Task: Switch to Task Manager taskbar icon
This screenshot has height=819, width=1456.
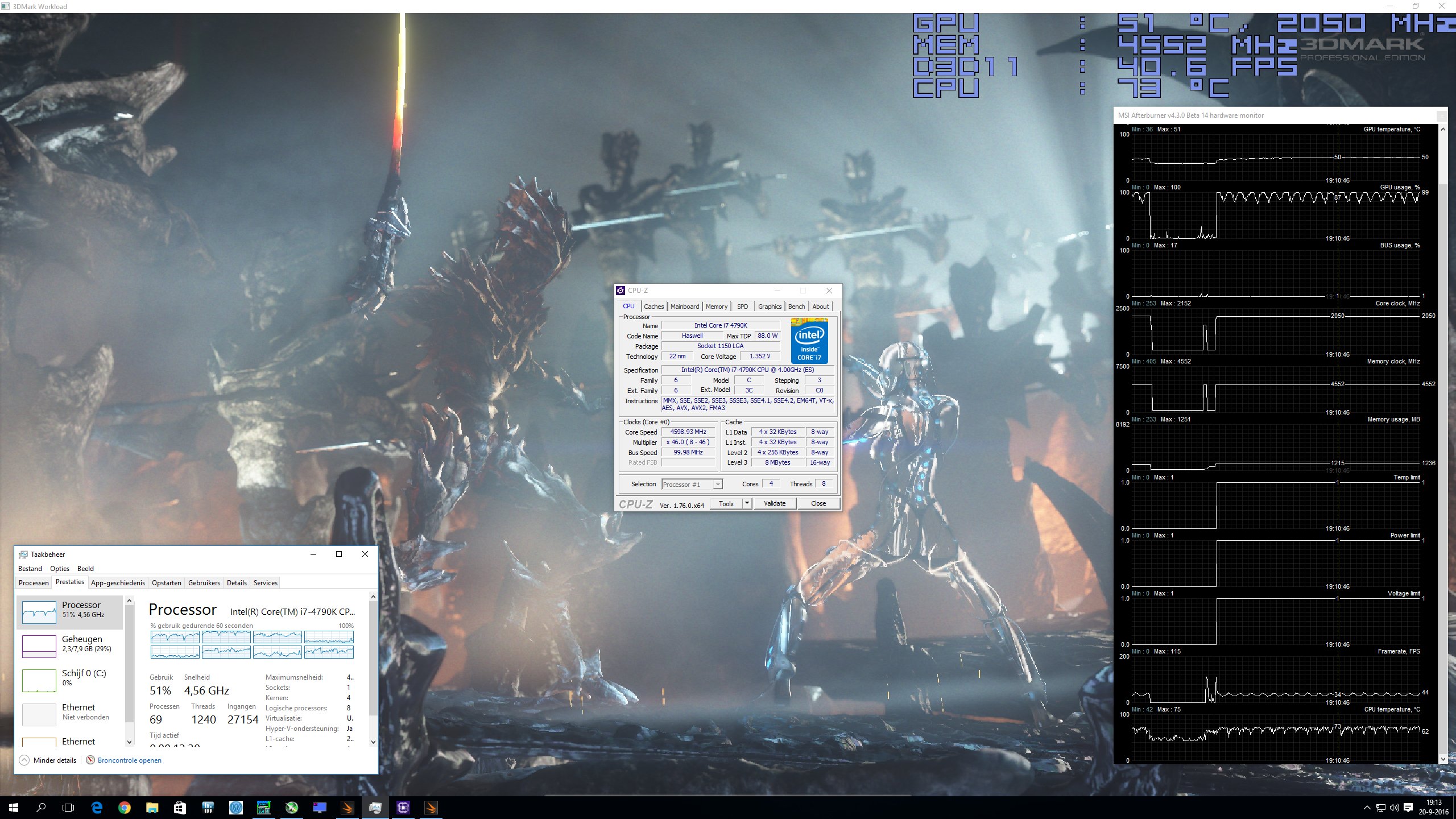Action: coord(375,808)
